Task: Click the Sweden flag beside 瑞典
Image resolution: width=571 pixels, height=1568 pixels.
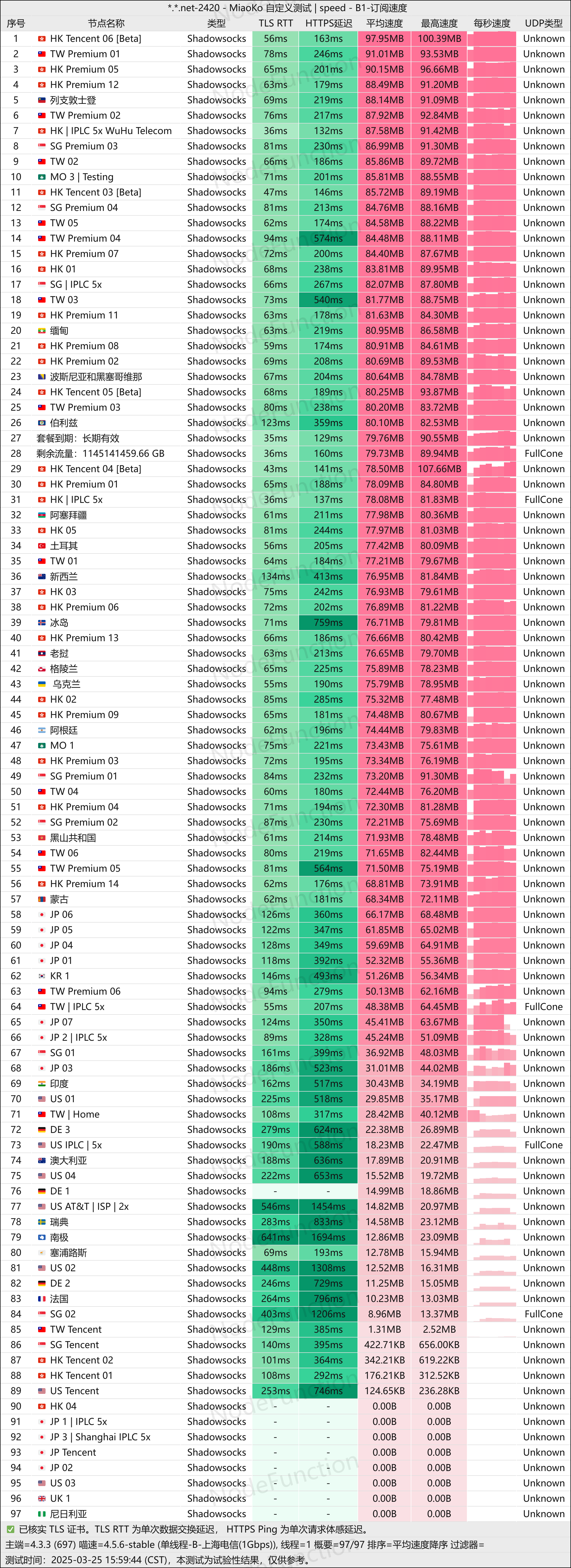Action: 42,1222
